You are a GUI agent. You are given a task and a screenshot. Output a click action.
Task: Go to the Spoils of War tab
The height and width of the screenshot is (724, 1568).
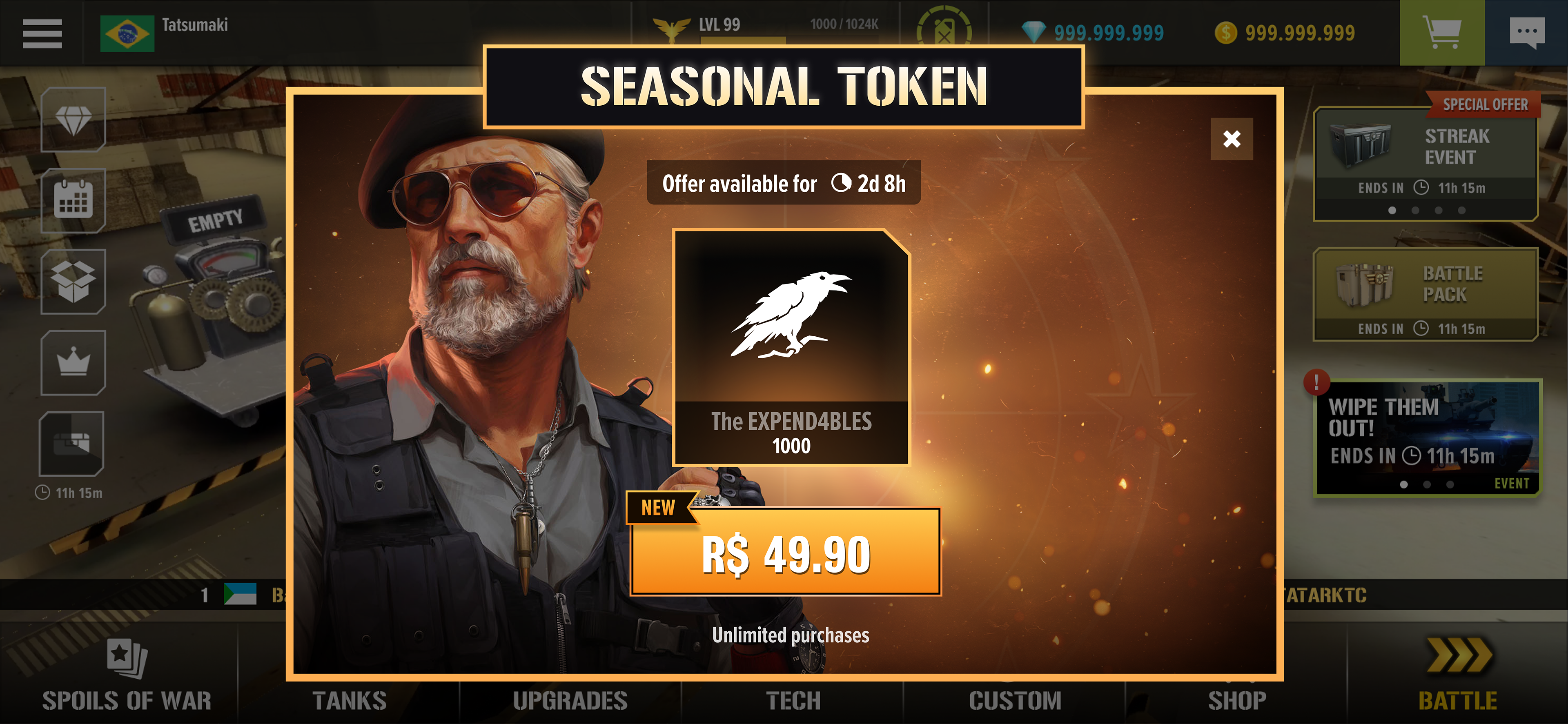pos(127,675)
